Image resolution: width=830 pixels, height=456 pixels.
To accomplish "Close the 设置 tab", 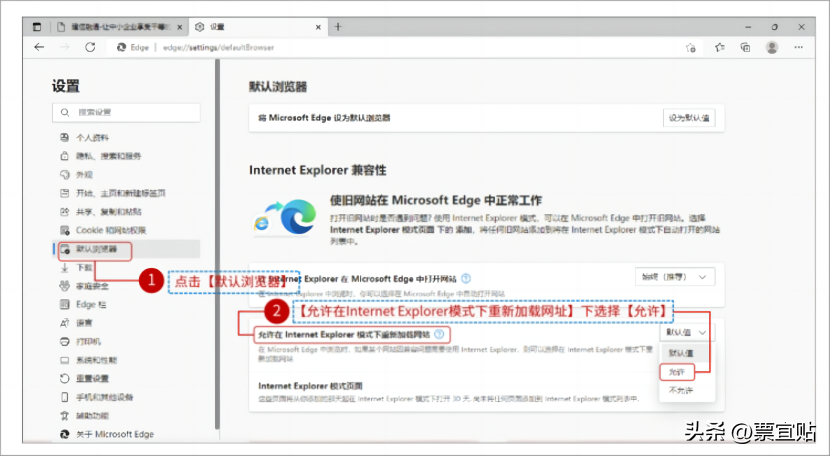I will tap(318, 27).
